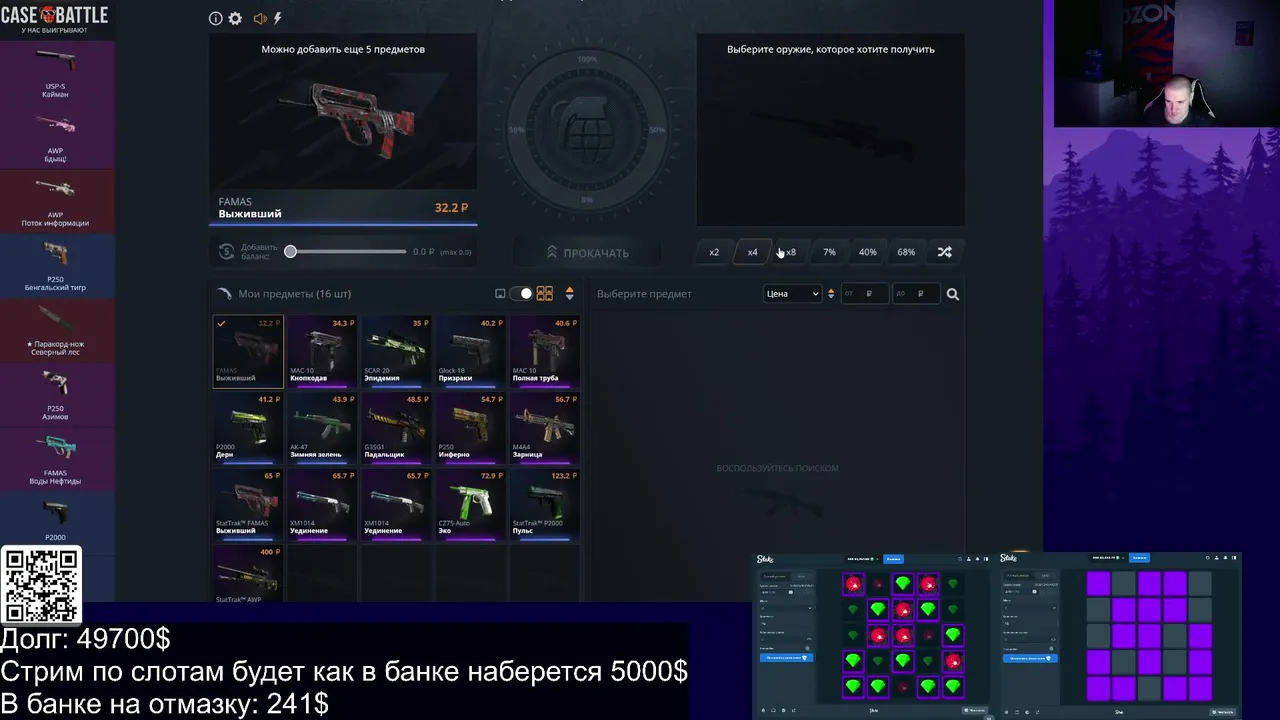Select the P2000 Дерн item

tap(248, 428)
